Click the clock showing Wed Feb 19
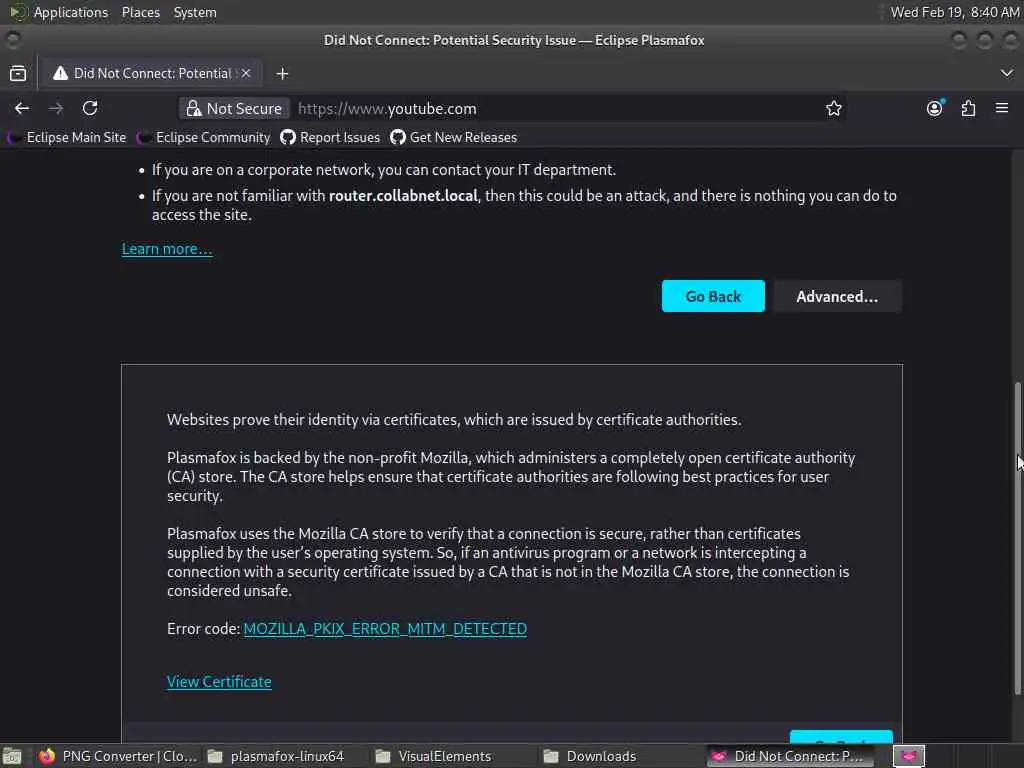1024x768 pixels. pos(954,12)
